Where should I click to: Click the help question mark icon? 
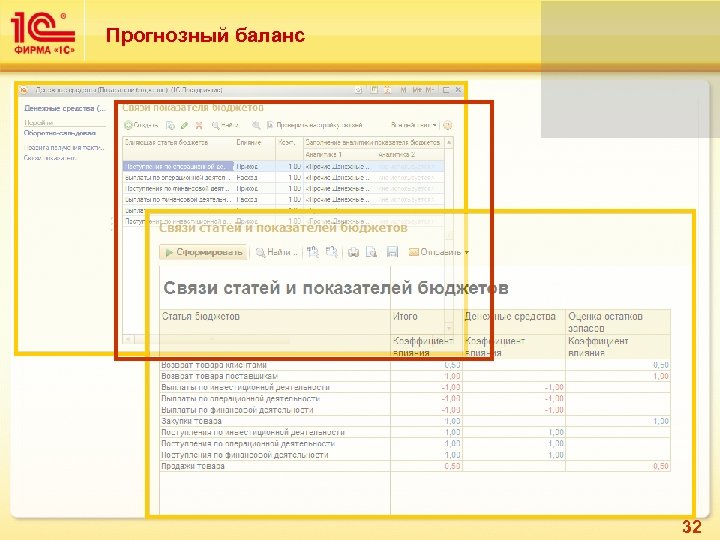coord(448,125)
